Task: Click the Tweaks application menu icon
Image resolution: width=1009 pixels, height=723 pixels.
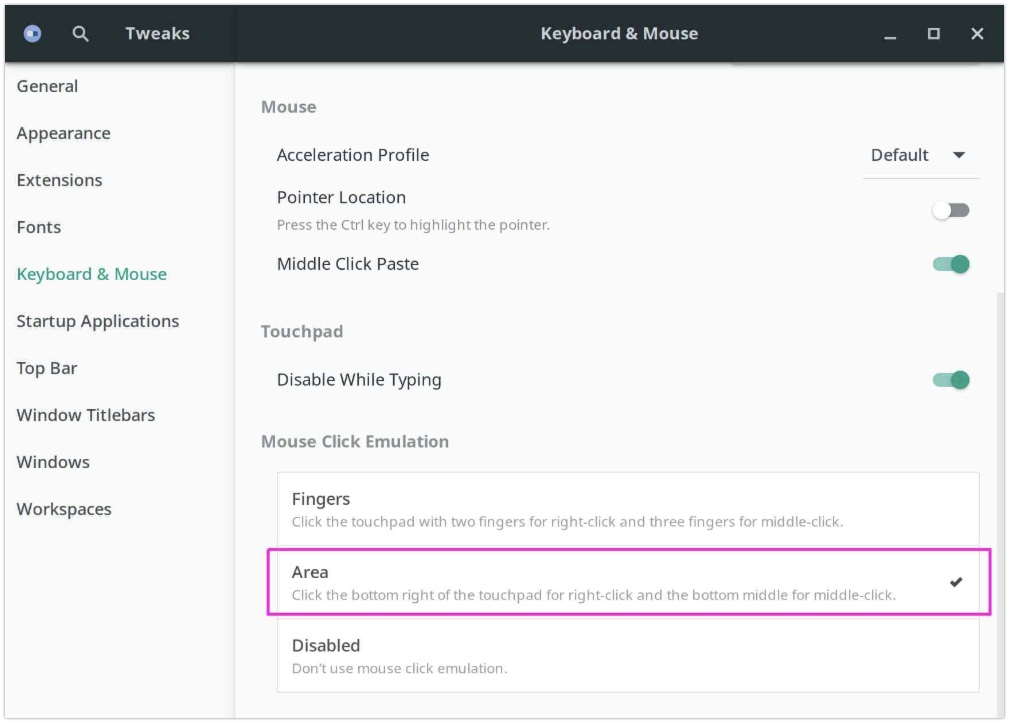Action: pos(32,34)
